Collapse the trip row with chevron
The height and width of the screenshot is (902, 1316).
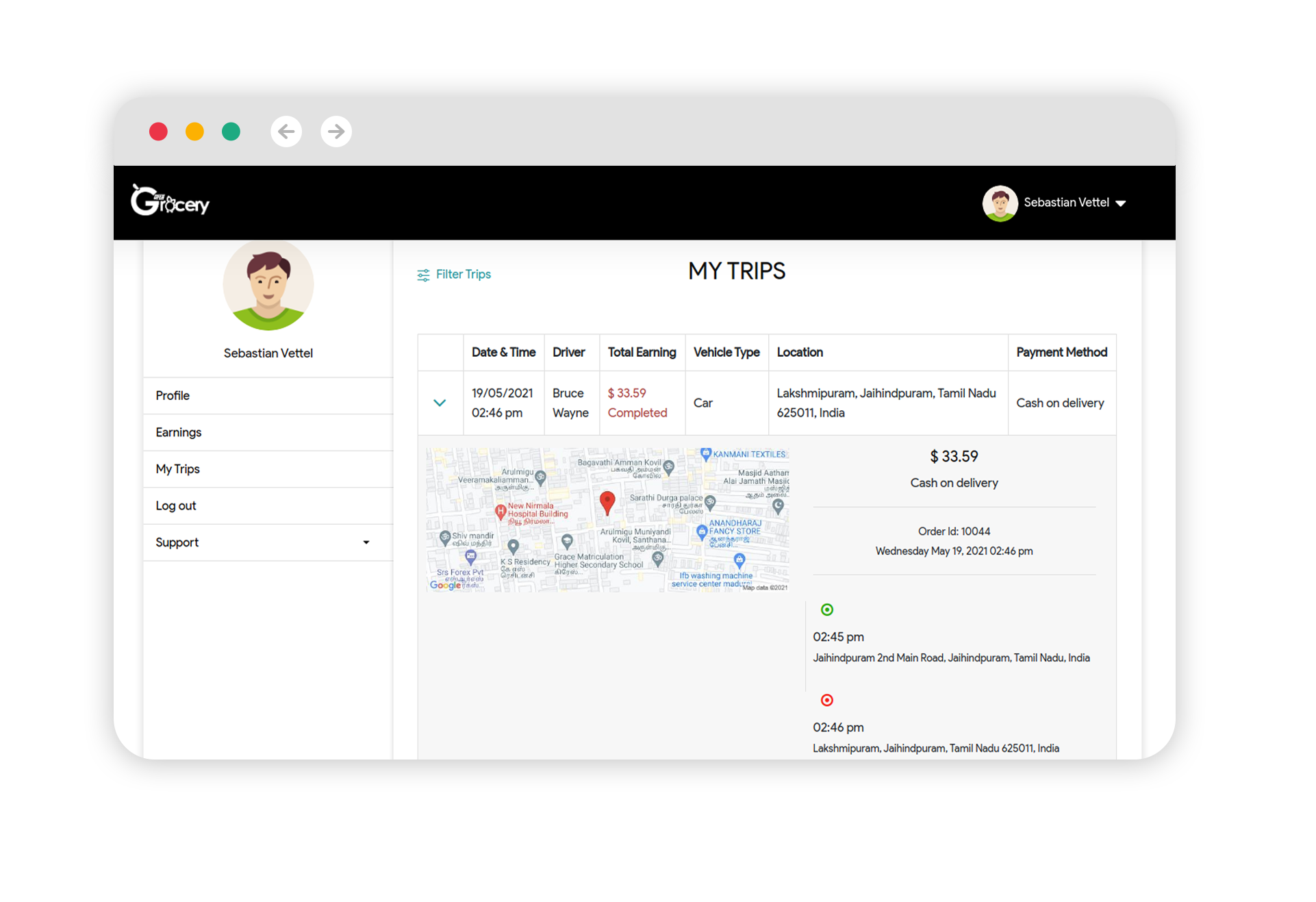[x=440, y=403]
